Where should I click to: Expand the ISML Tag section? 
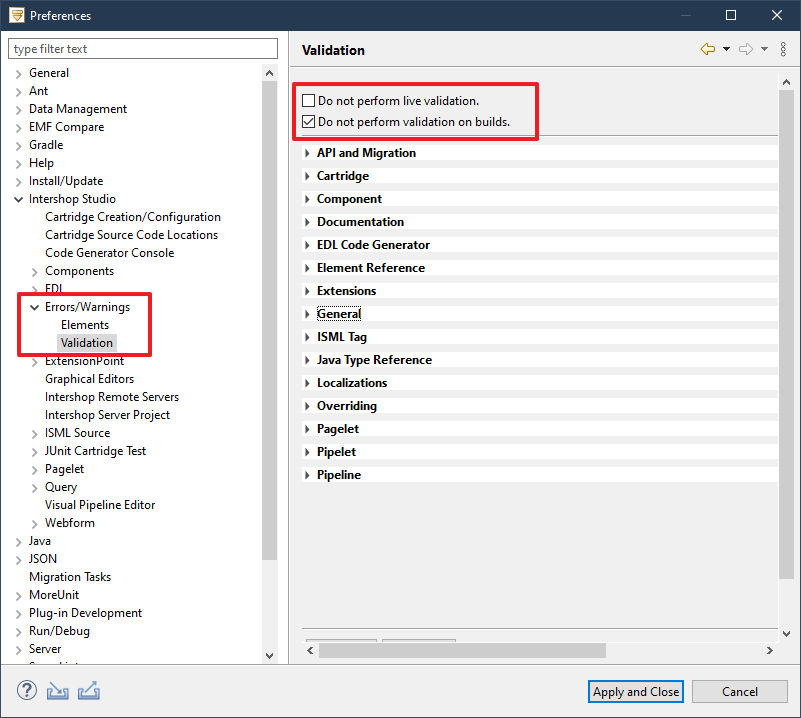pos(306,336)
